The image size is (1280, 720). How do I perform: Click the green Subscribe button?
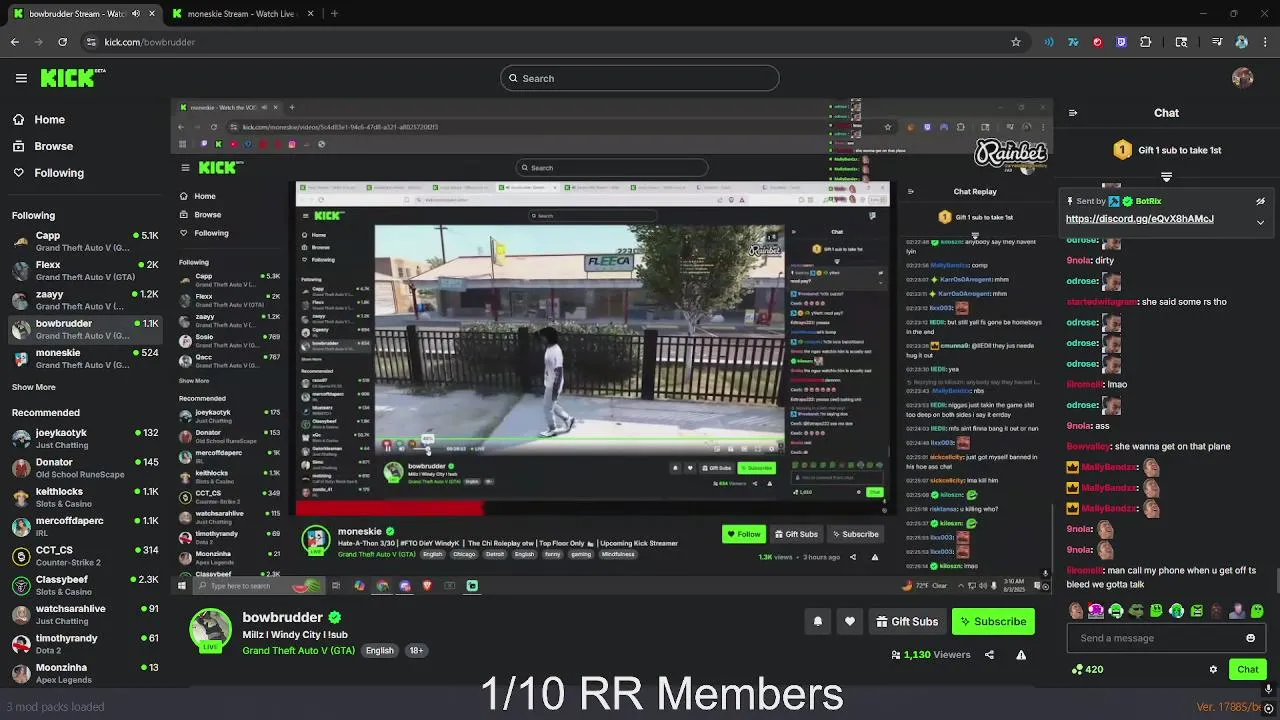[x=993, y=621]
